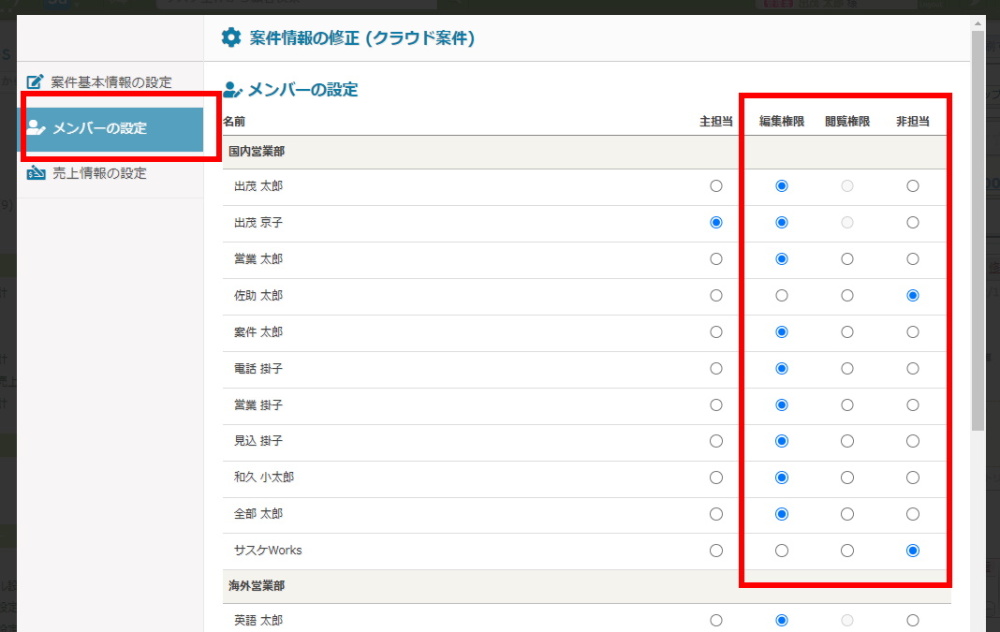Select 編集権限 for サスケWorks

point(782,550)
